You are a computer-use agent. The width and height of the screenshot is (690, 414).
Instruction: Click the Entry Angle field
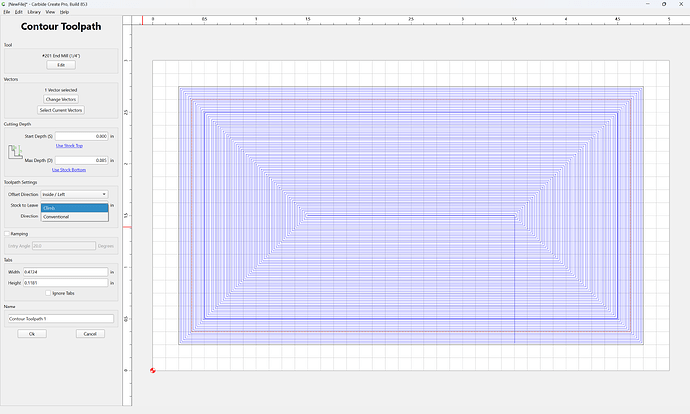click(x=64, y=246)
